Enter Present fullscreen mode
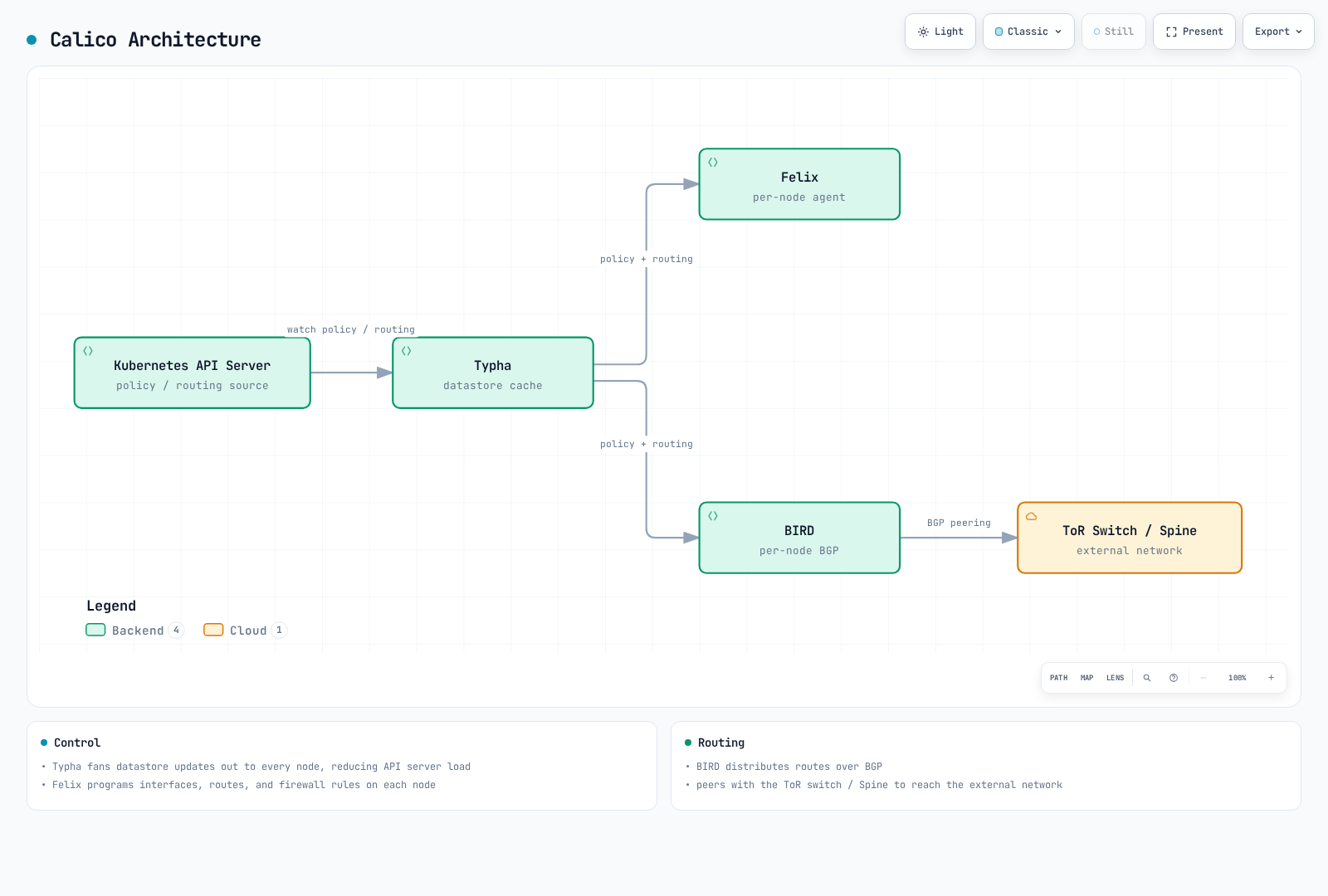Image resolution: width=1328 pixels, height=896 pixels. 1194,32
